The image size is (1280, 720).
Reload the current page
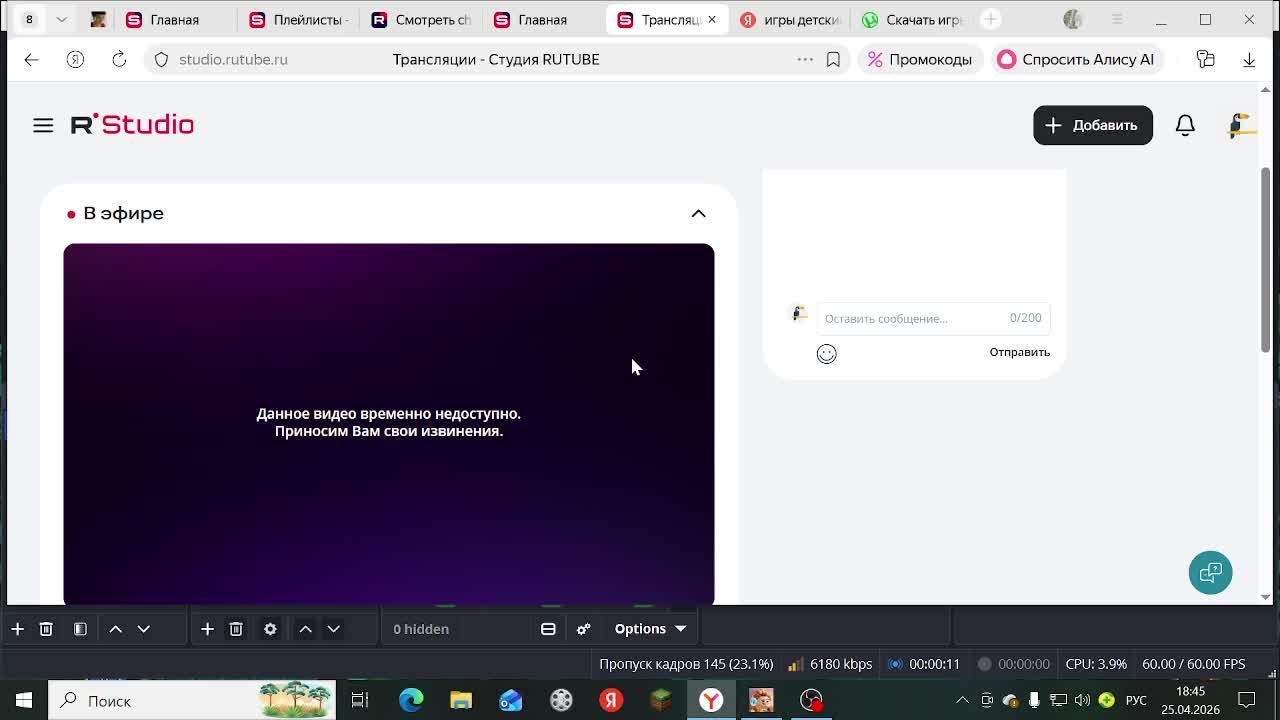point(119,59)
